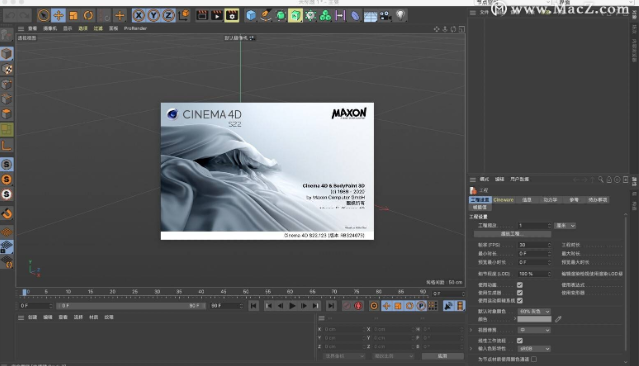Screen dimensions: 639x366
Task: Toggle the X axis lock
Action: tap(139, 15)
